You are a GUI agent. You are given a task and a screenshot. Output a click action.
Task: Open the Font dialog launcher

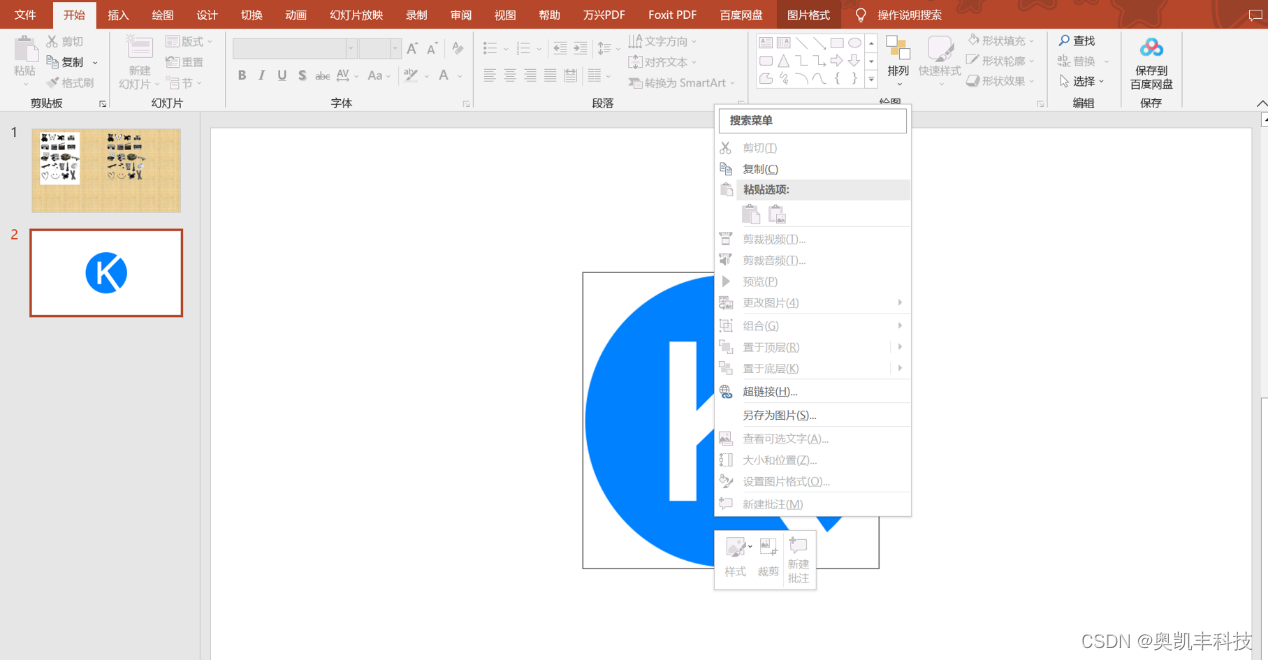(x=467, y=104)
